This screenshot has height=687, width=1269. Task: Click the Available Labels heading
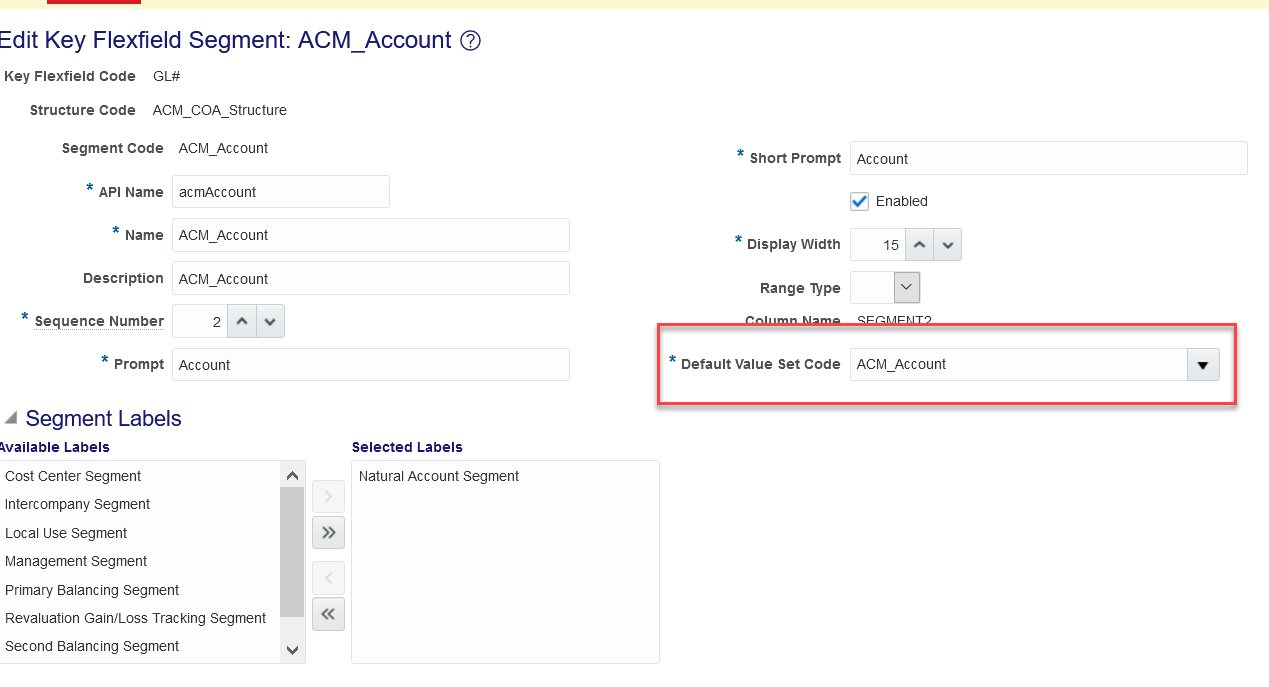tap(54, 447)
